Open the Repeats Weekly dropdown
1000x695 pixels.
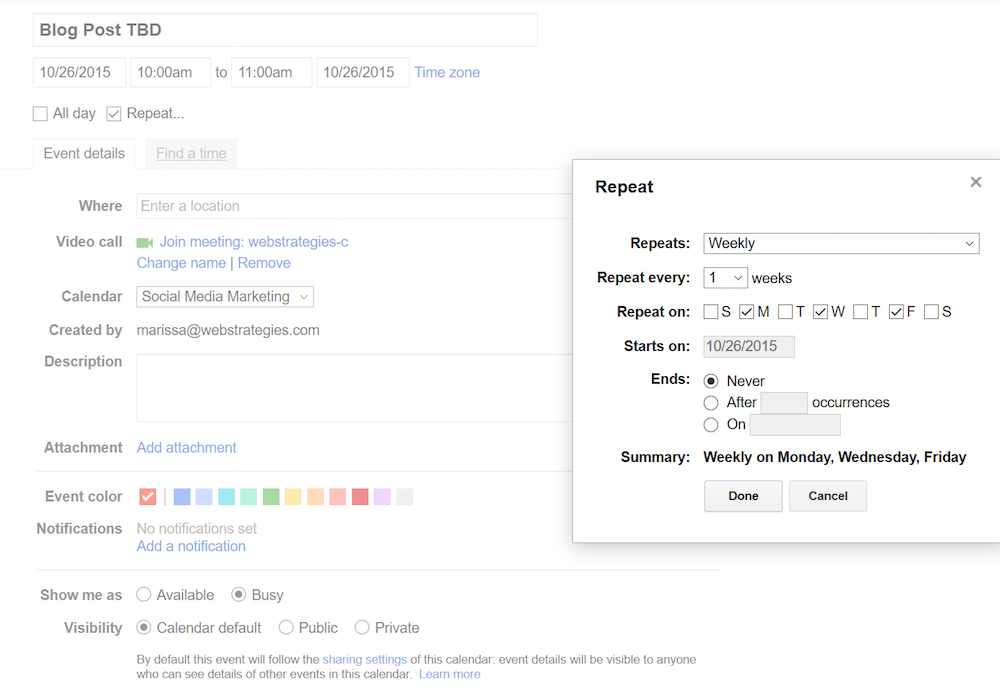pos(841,244)
